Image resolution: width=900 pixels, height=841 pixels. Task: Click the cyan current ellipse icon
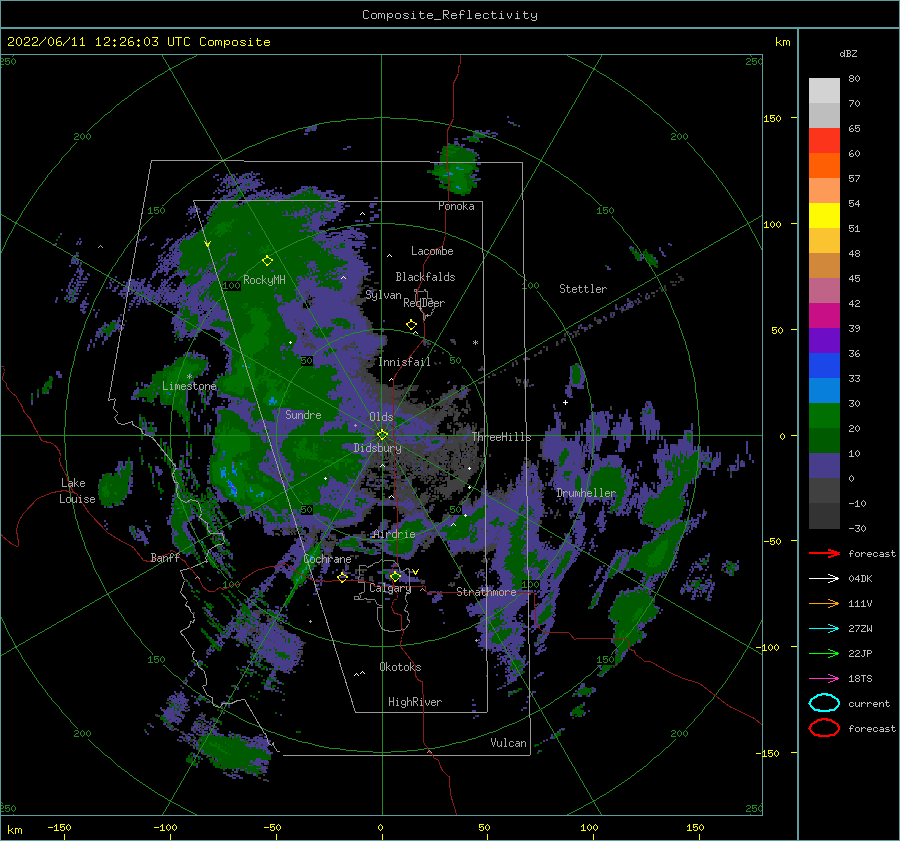click(x=824, y=703)
